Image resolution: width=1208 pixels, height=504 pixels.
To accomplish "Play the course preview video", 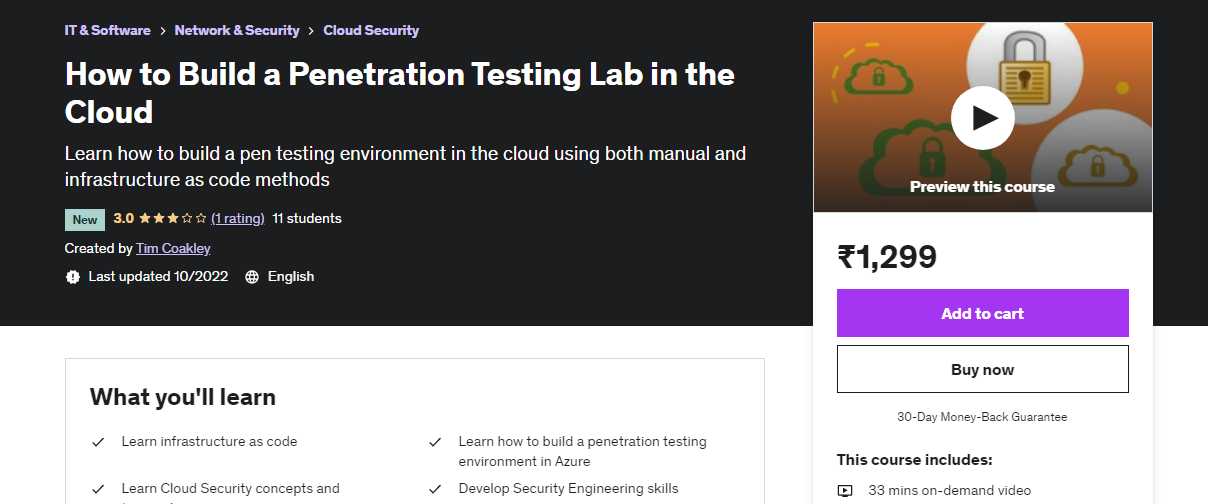I will pos(982,118).
